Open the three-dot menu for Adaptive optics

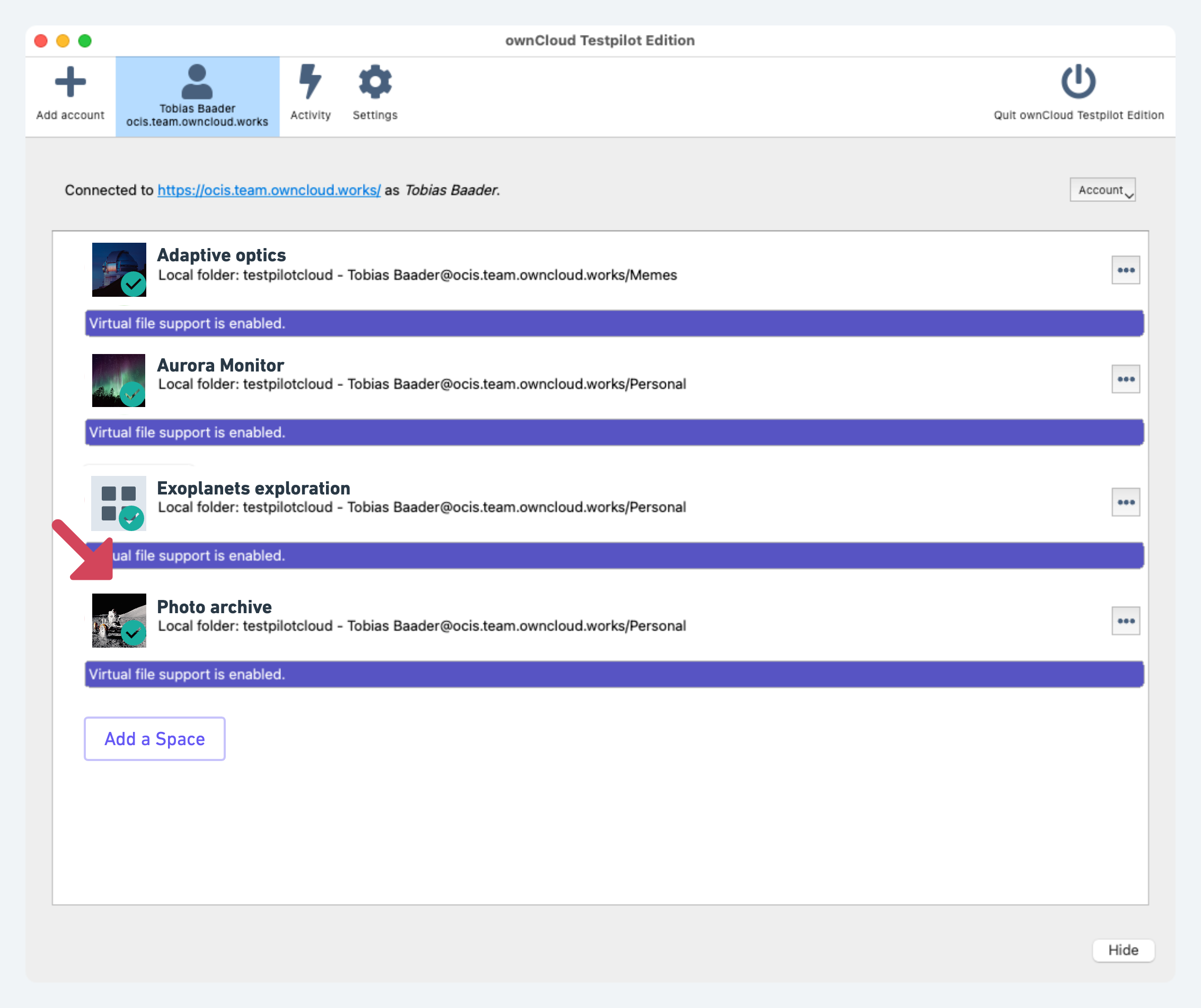(1126, 270)
